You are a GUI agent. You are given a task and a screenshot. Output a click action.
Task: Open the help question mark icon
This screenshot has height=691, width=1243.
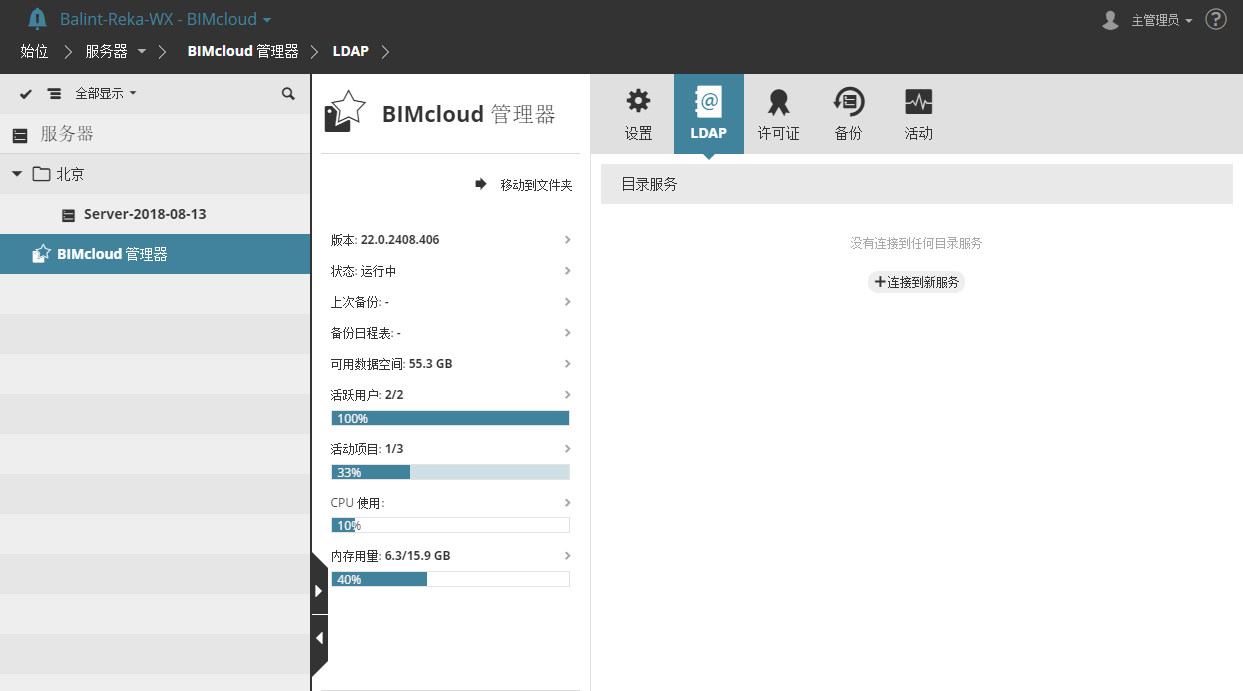(x=1216, y=19)
